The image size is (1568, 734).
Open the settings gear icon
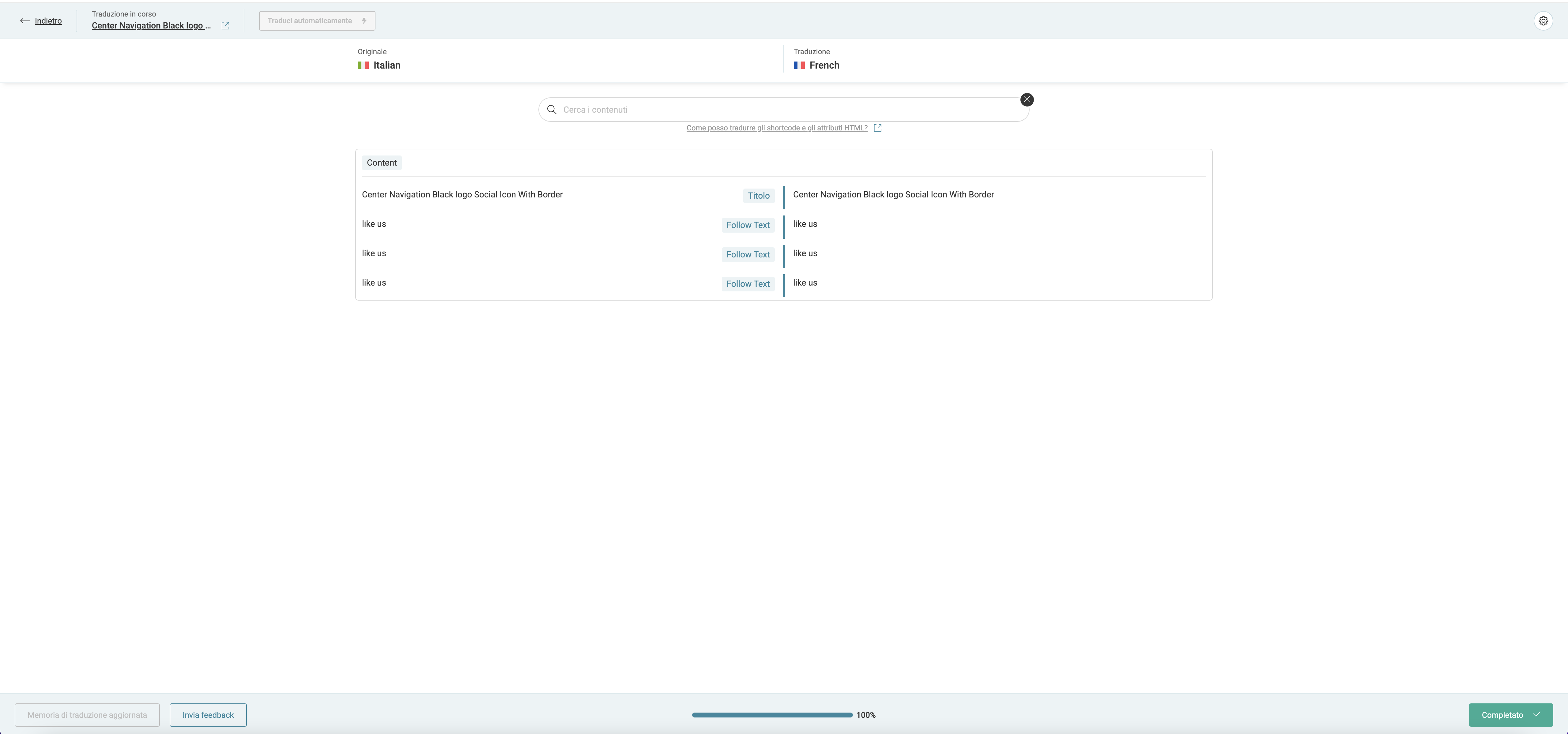pyautogui.click(x=1543, y=21)
